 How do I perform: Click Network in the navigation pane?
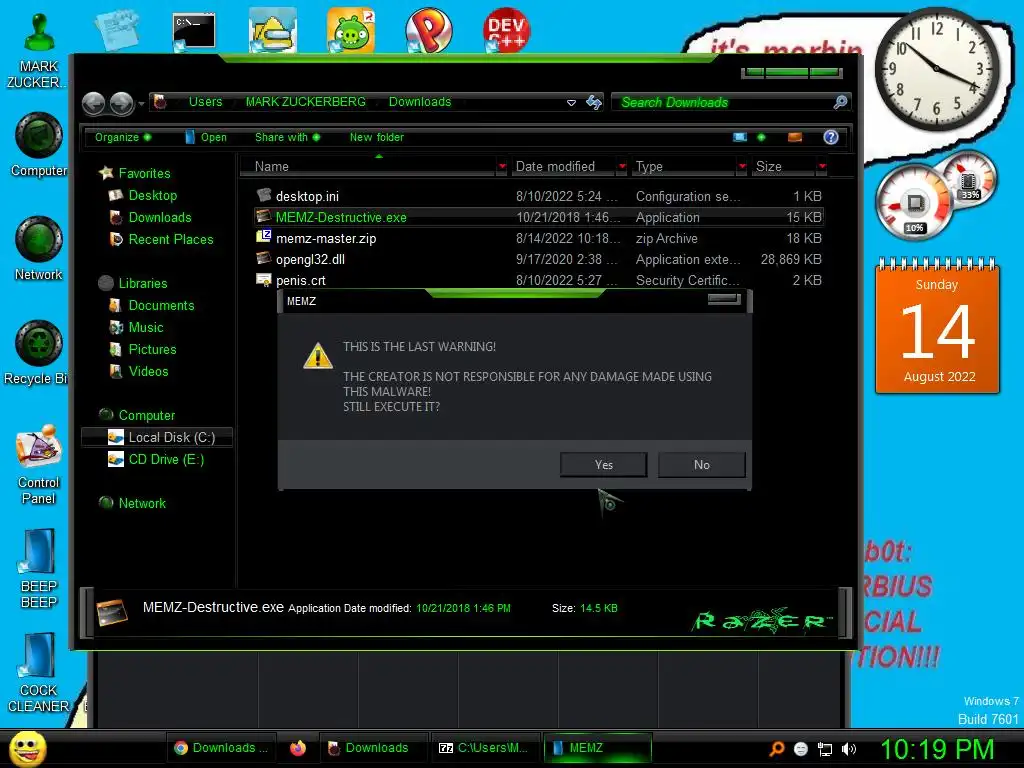point(133,504)
